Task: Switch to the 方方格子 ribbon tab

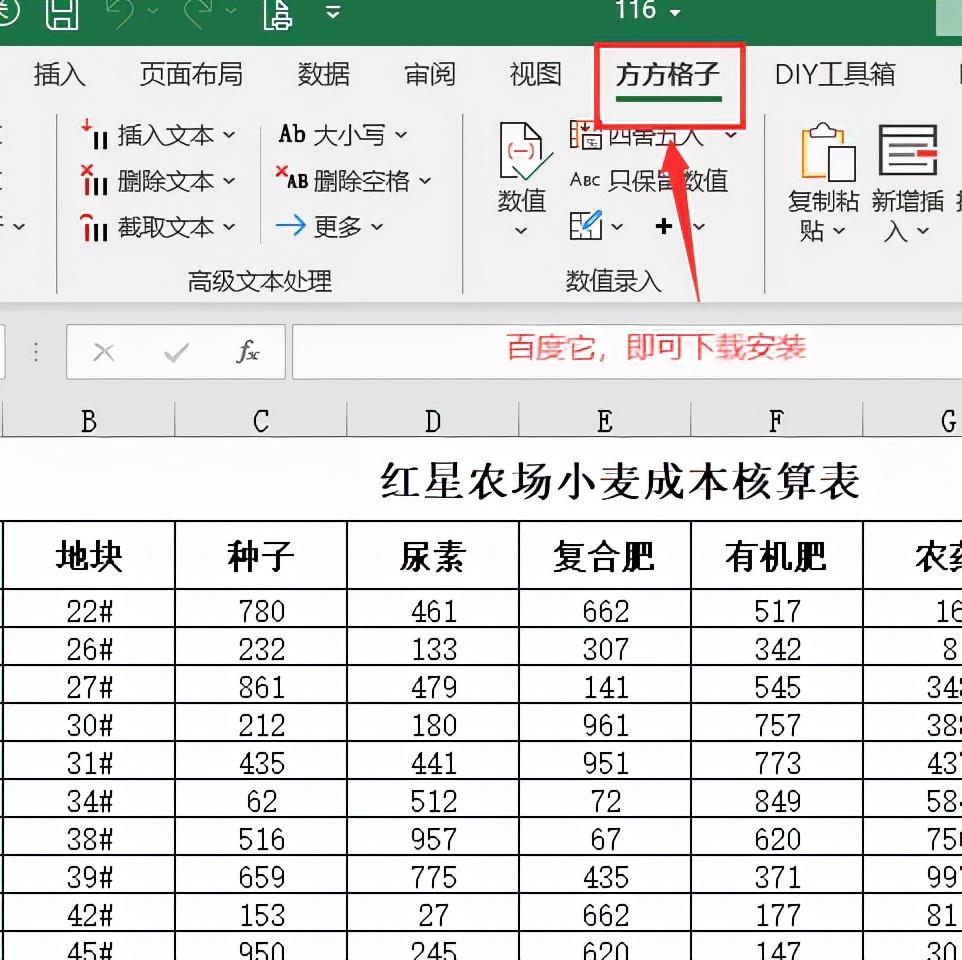Action: coord(668,74)
